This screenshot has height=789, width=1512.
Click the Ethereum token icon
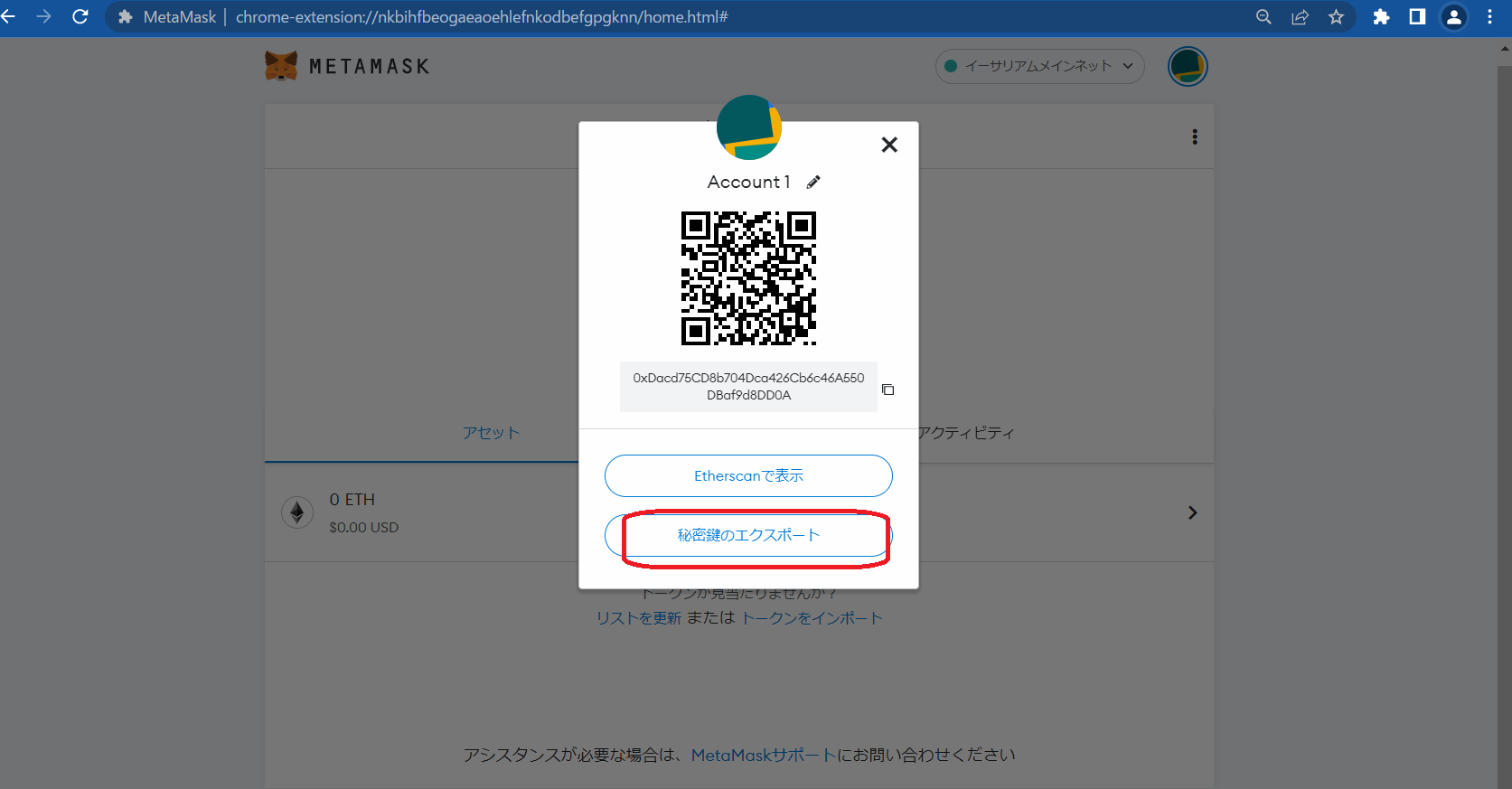click(297, 512)
